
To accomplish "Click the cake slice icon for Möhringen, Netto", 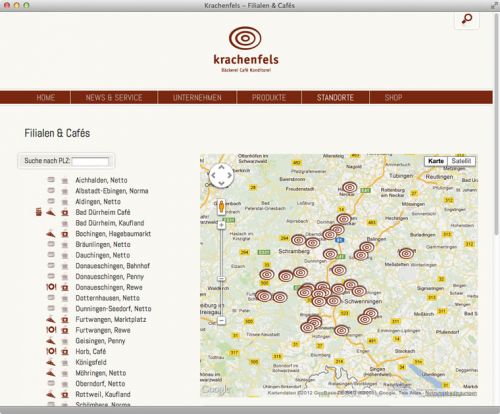I will pyautogui.click(x=51, y=373).
